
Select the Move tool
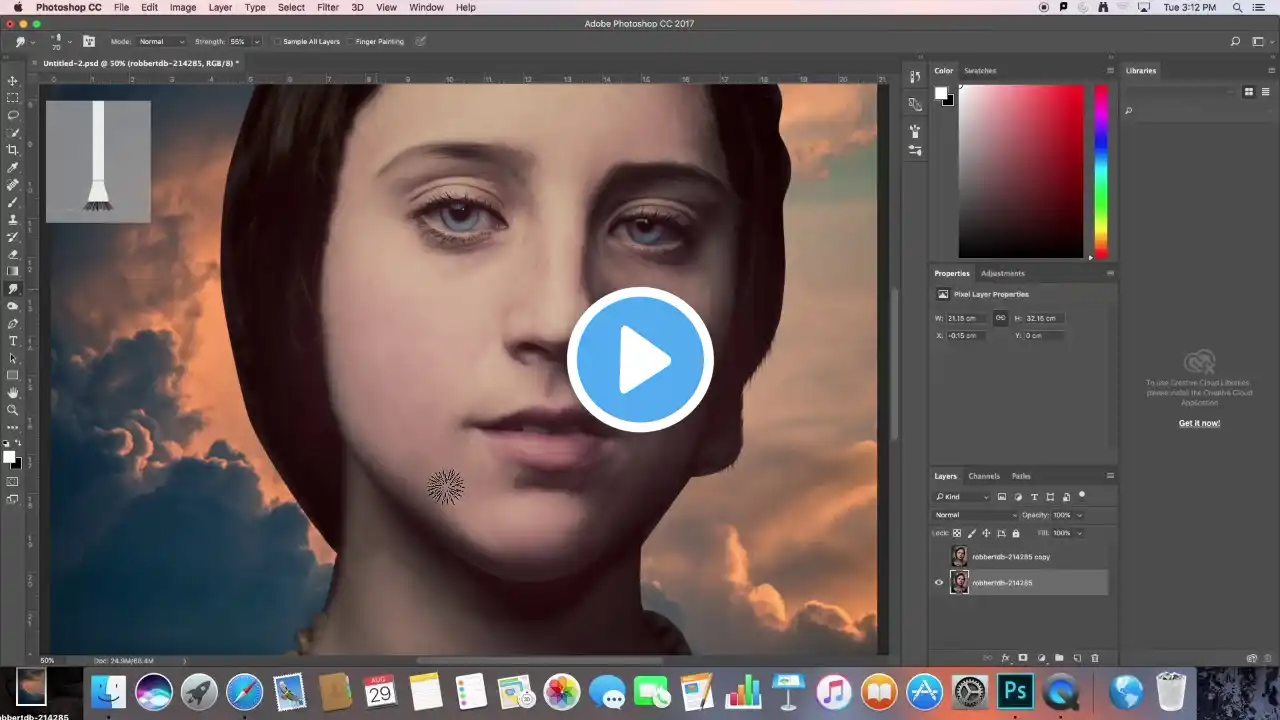pyautogui.click(x=13, y=81)
